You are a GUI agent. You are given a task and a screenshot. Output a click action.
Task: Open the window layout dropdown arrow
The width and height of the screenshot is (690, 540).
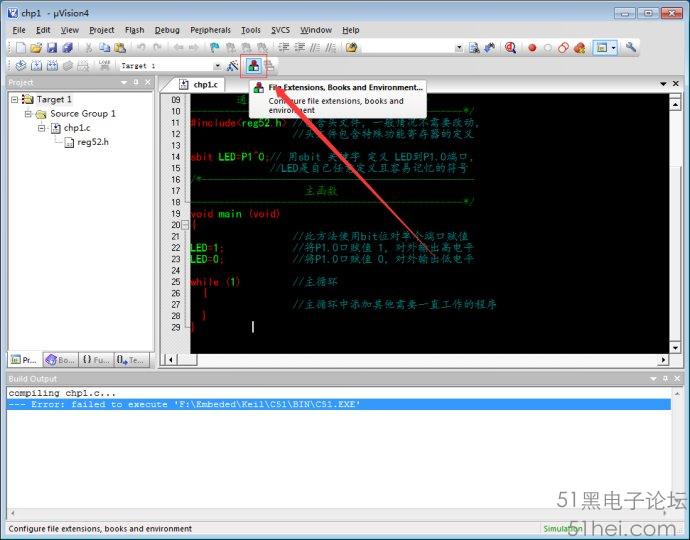pos(614,48)
